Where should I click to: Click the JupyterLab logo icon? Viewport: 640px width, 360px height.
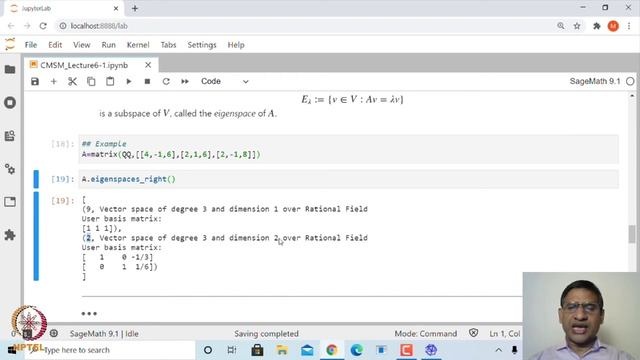[x=10, y=44]
